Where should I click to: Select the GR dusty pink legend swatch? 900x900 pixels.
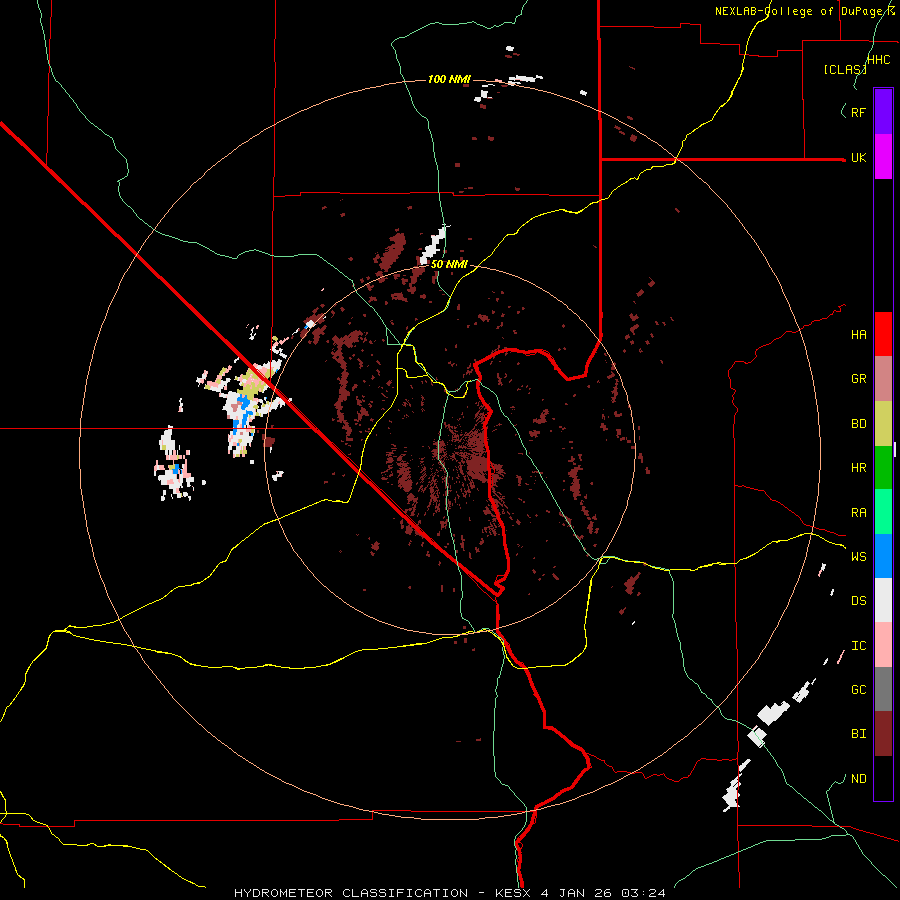(883, 379)
